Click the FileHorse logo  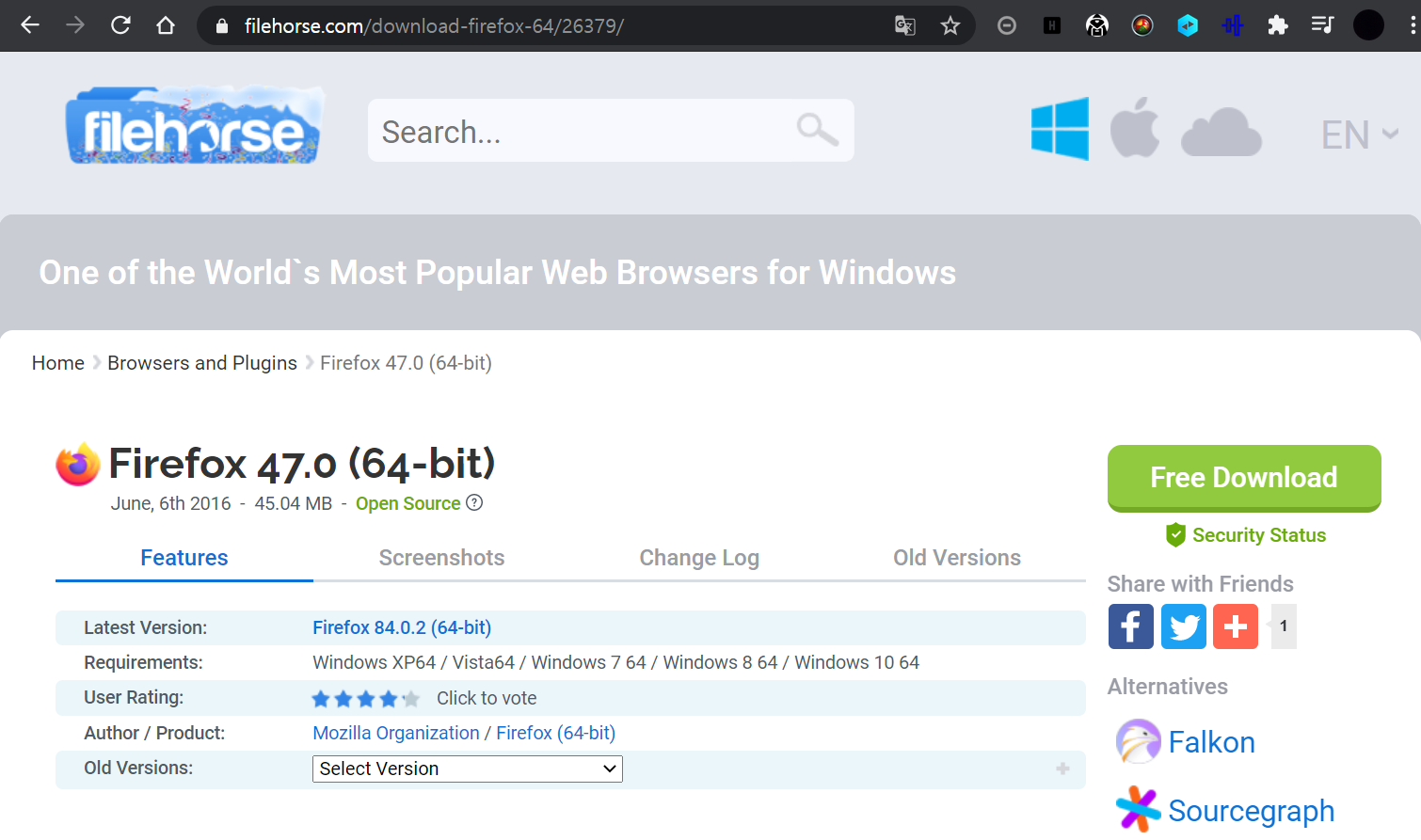click(x=195, y=126)
